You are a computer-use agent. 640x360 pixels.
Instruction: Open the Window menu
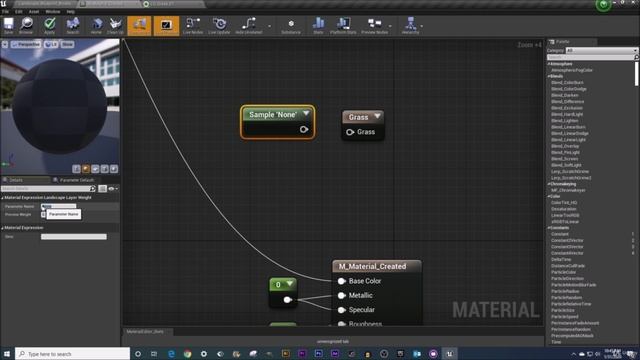53,11
